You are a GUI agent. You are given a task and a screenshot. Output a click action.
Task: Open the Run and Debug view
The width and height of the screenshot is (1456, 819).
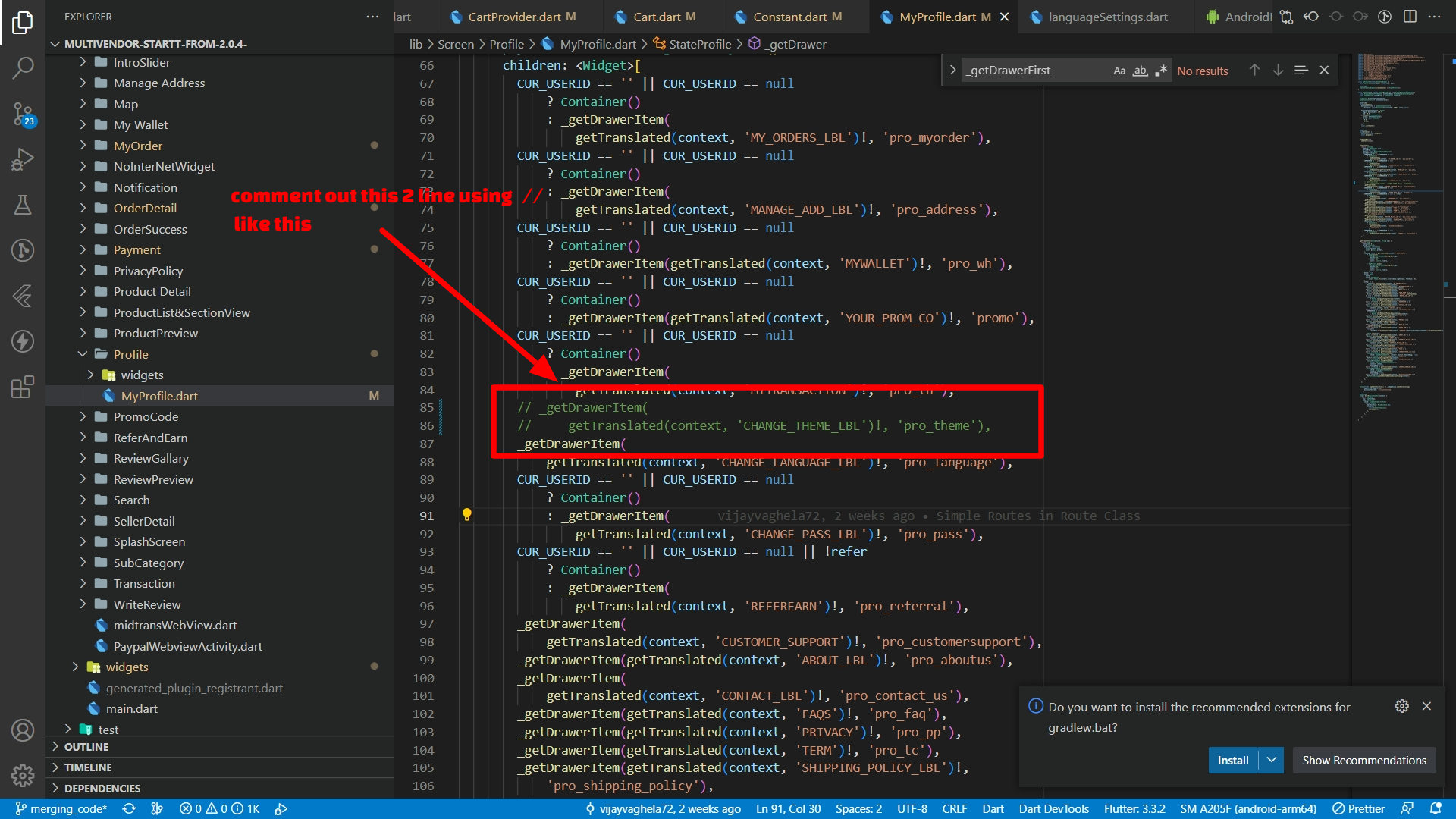23,159
